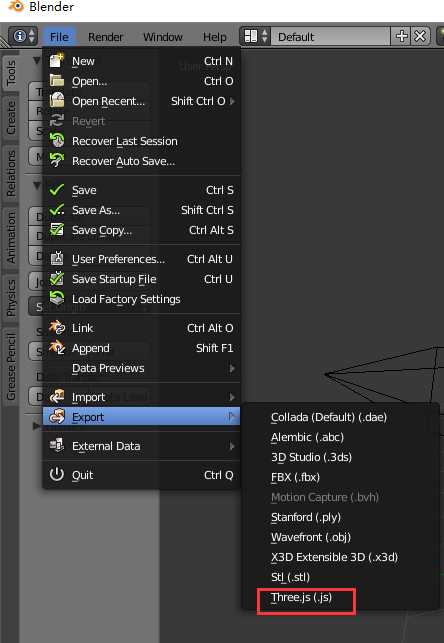This screenshot has width=444, height=643.
Task: Export as Three.js (.js)
Action: (x=301, y=597)
